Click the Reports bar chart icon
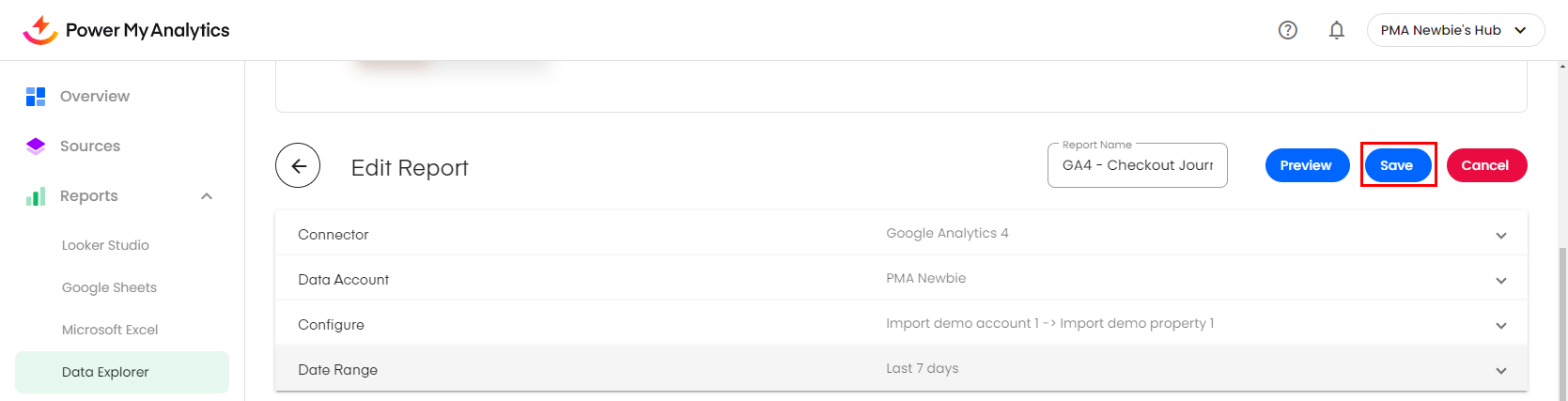This screenshot has height=401, width=1568. click(x=36, y=196)
